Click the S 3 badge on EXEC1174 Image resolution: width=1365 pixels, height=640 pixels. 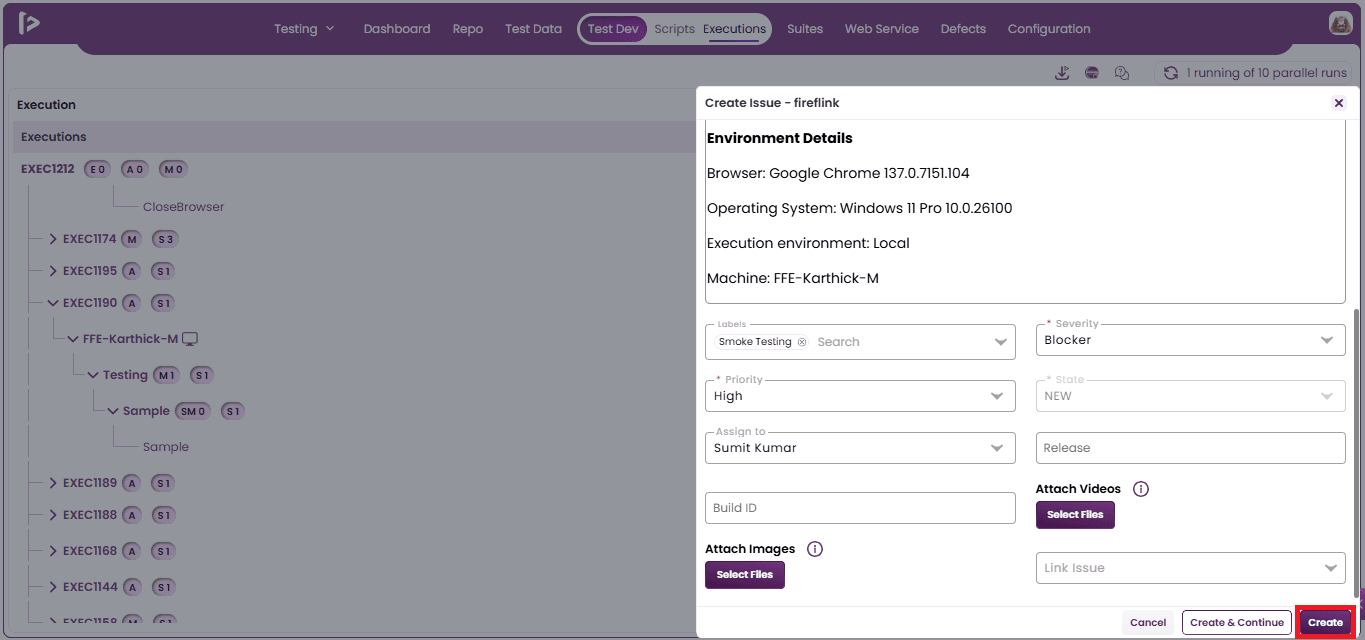[165, 239]
